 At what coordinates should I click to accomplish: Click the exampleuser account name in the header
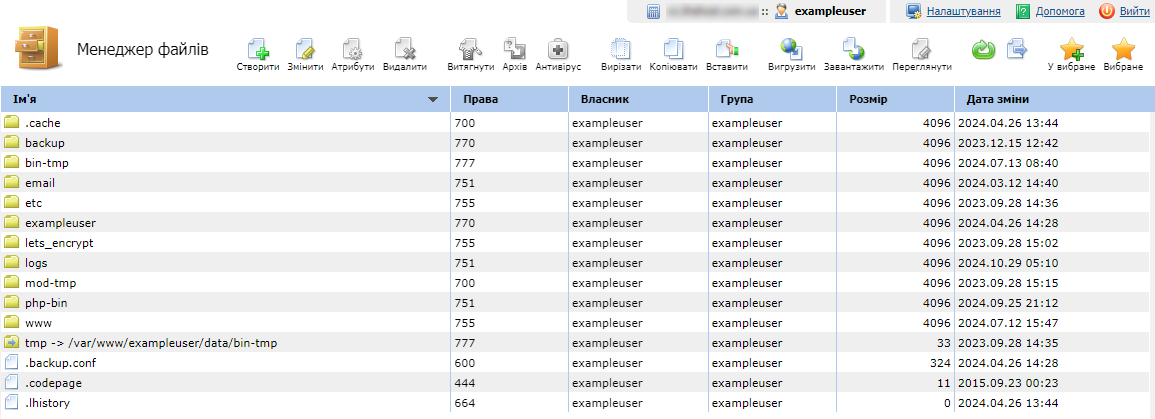[x=830, y=11]
